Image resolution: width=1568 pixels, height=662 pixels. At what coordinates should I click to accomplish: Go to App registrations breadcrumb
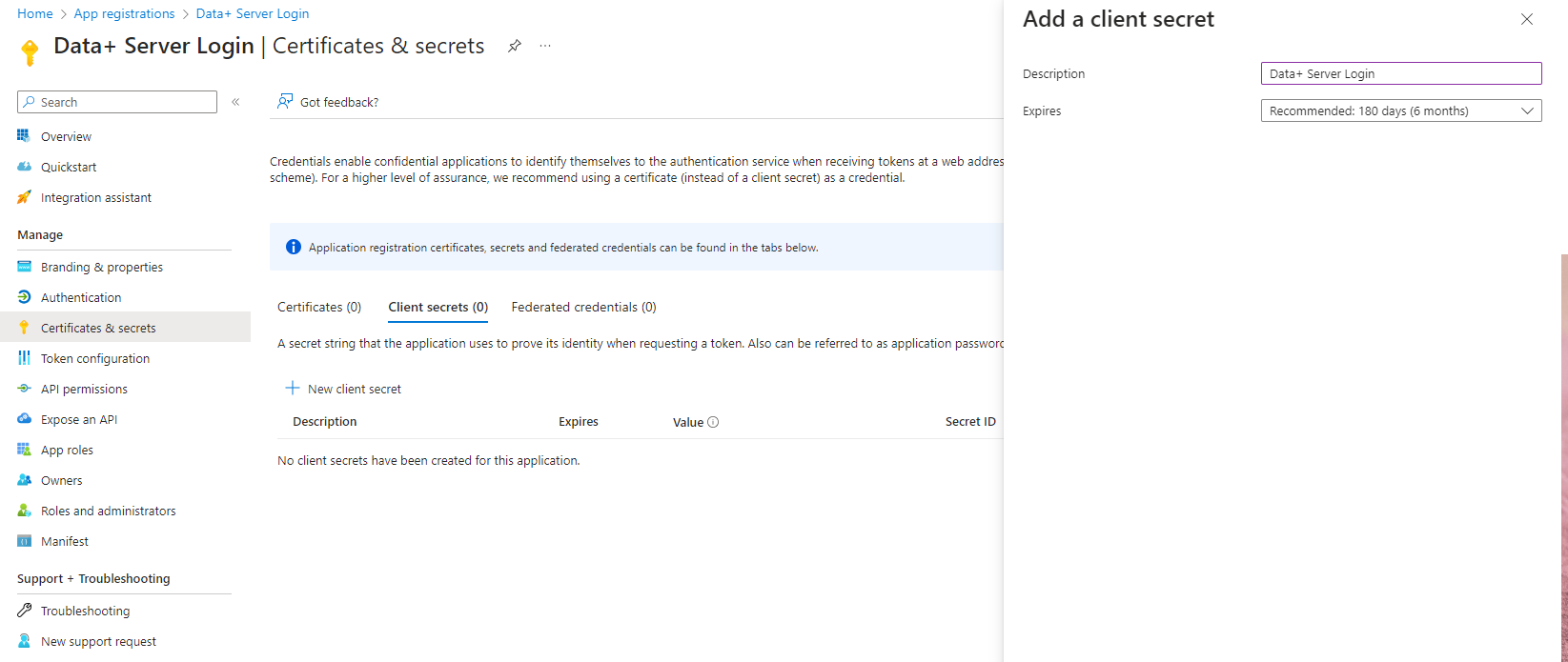click(x=124, y=13)
